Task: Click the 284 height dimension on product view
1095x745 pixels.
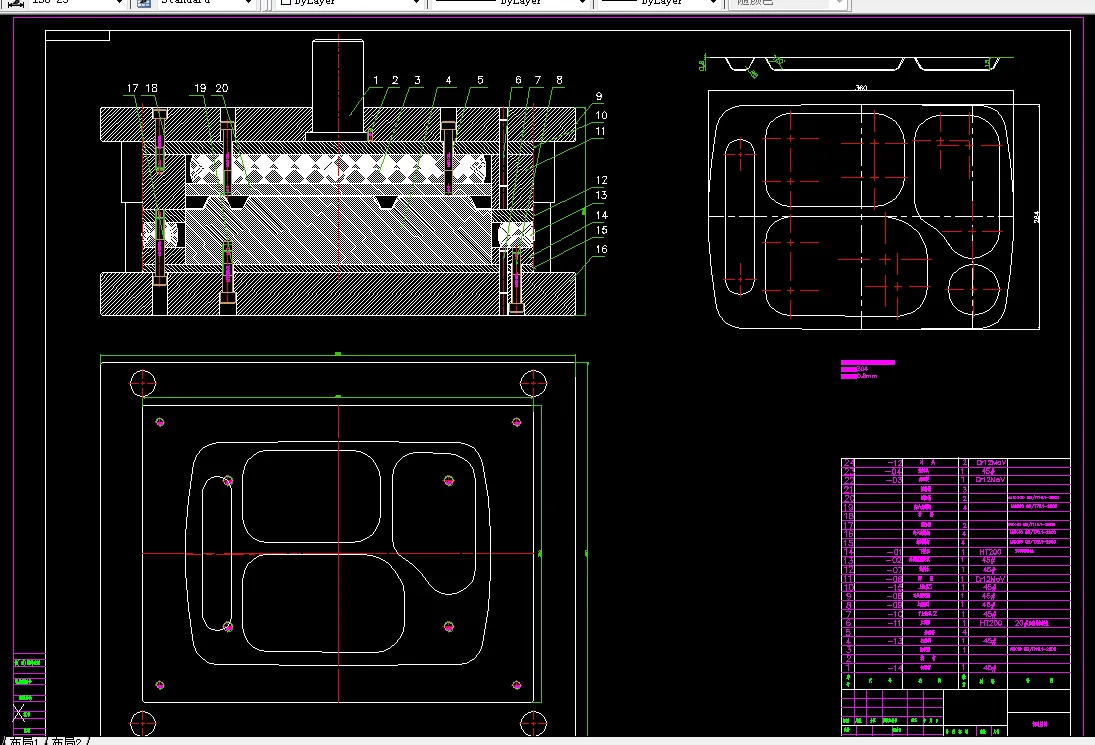Action: click(1036, 217)
